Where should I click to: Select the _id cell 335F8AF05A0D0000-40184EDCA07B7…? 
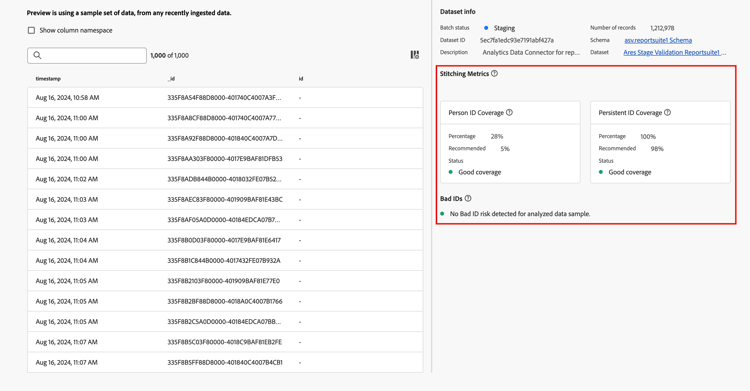click(224, 220)
